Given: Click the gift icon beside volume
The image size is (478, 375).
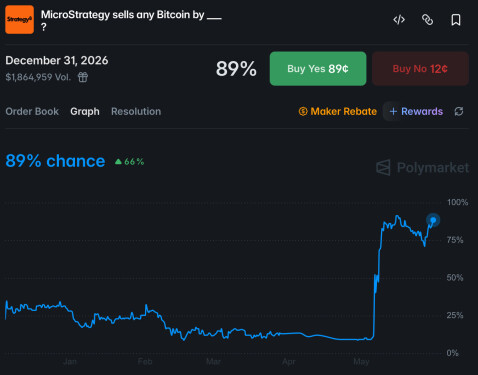Looking at the screenshot, I should click(83, 77).
